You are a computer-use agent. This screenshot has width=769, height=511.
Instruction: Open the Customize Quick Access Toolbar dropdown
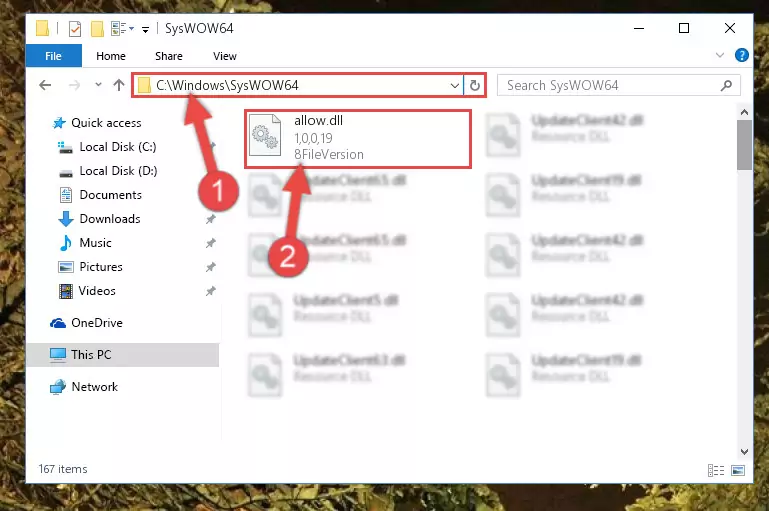pos(145,30)
